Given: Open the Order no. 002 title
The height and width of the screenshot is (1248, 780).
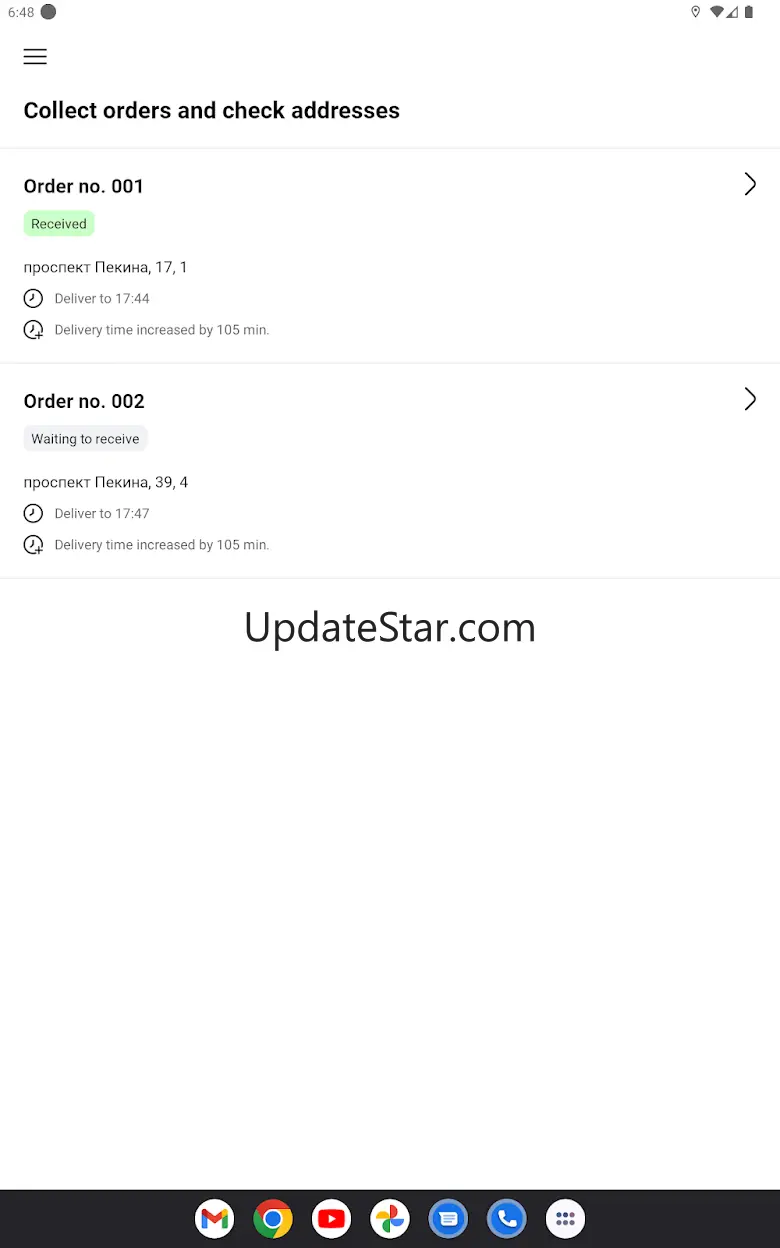Looking at the screenshot, I should click(x=84, y=401).
